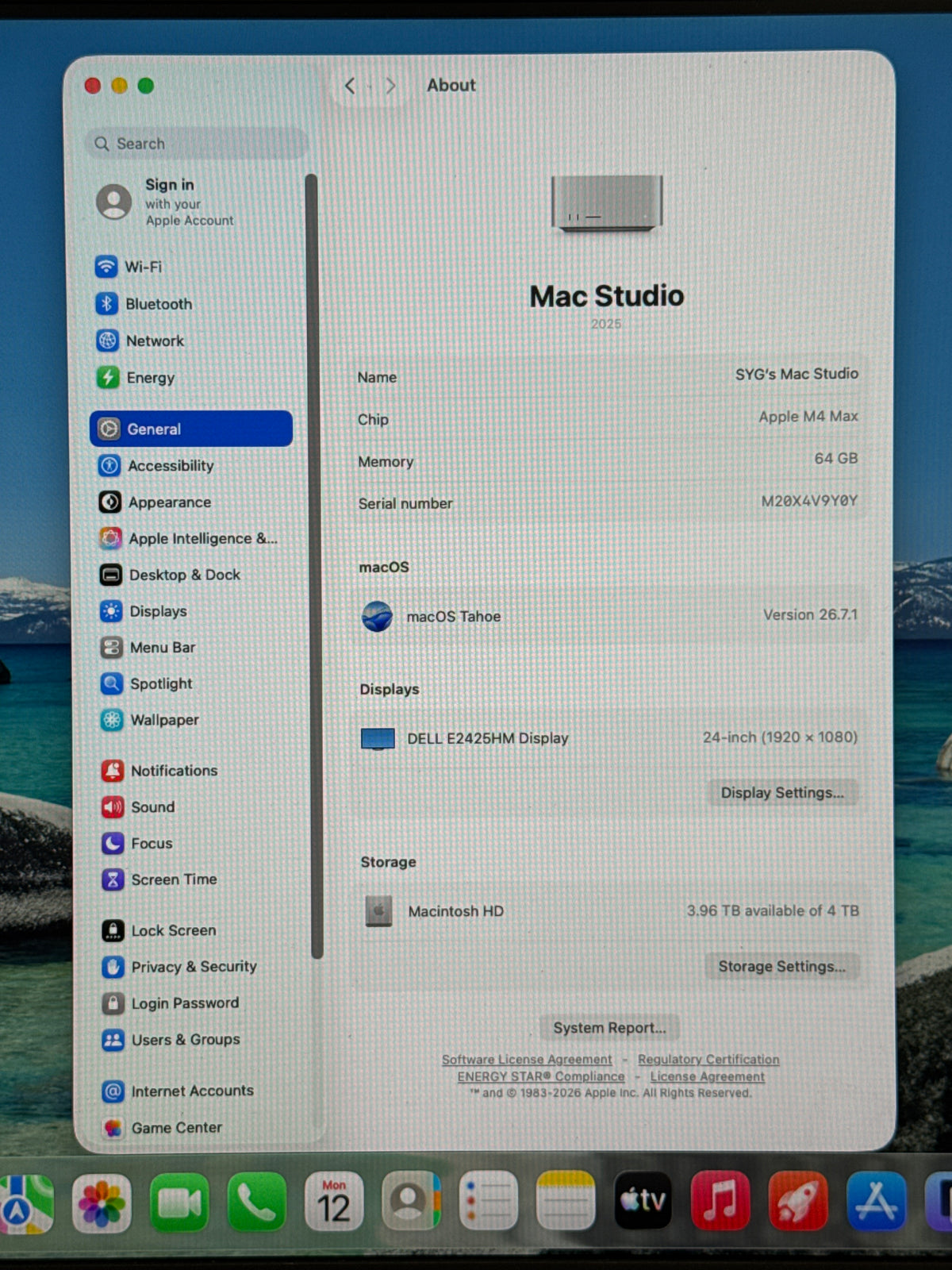Click the 64 GB memory value

tap(836, 459)
